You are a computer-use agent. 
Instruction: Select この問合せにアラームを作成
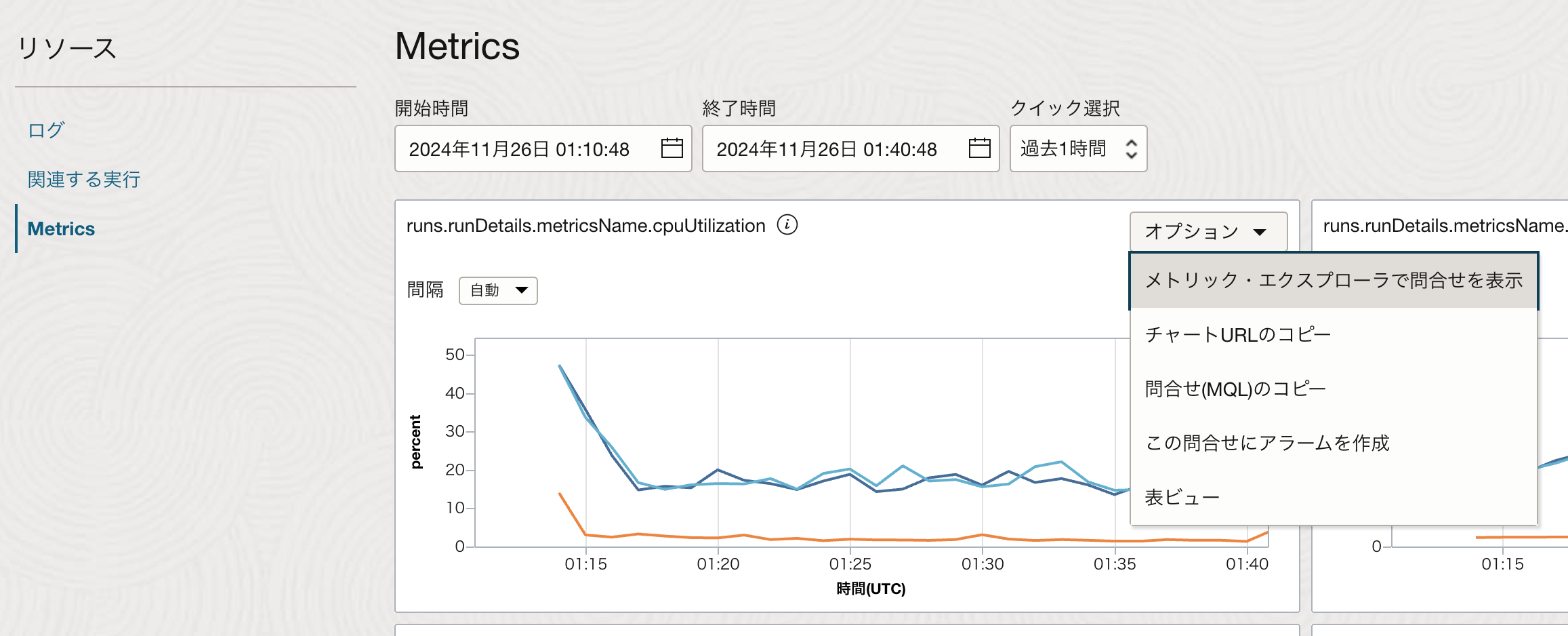(1333, 443)
